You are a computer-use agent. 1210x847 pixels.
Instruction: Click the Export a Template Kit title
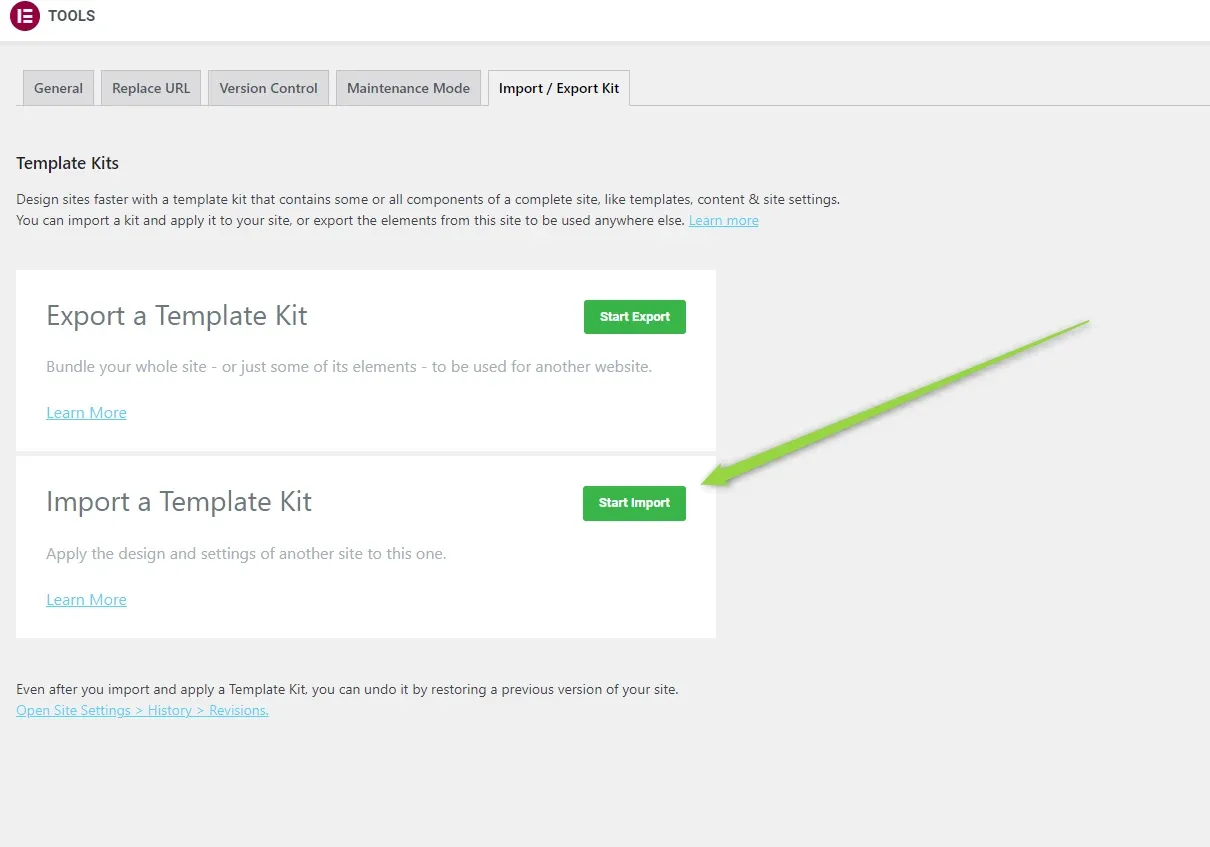coord(177,316)
